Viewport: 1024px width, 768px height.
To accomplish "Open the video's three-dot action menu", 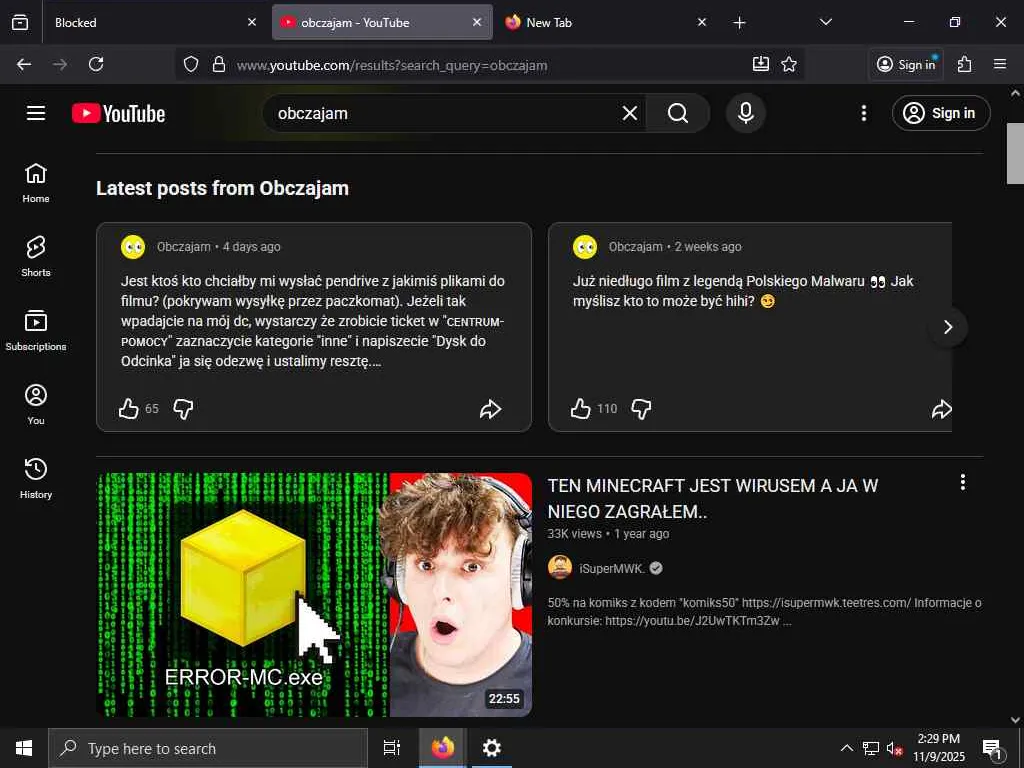I will (963, 483).
